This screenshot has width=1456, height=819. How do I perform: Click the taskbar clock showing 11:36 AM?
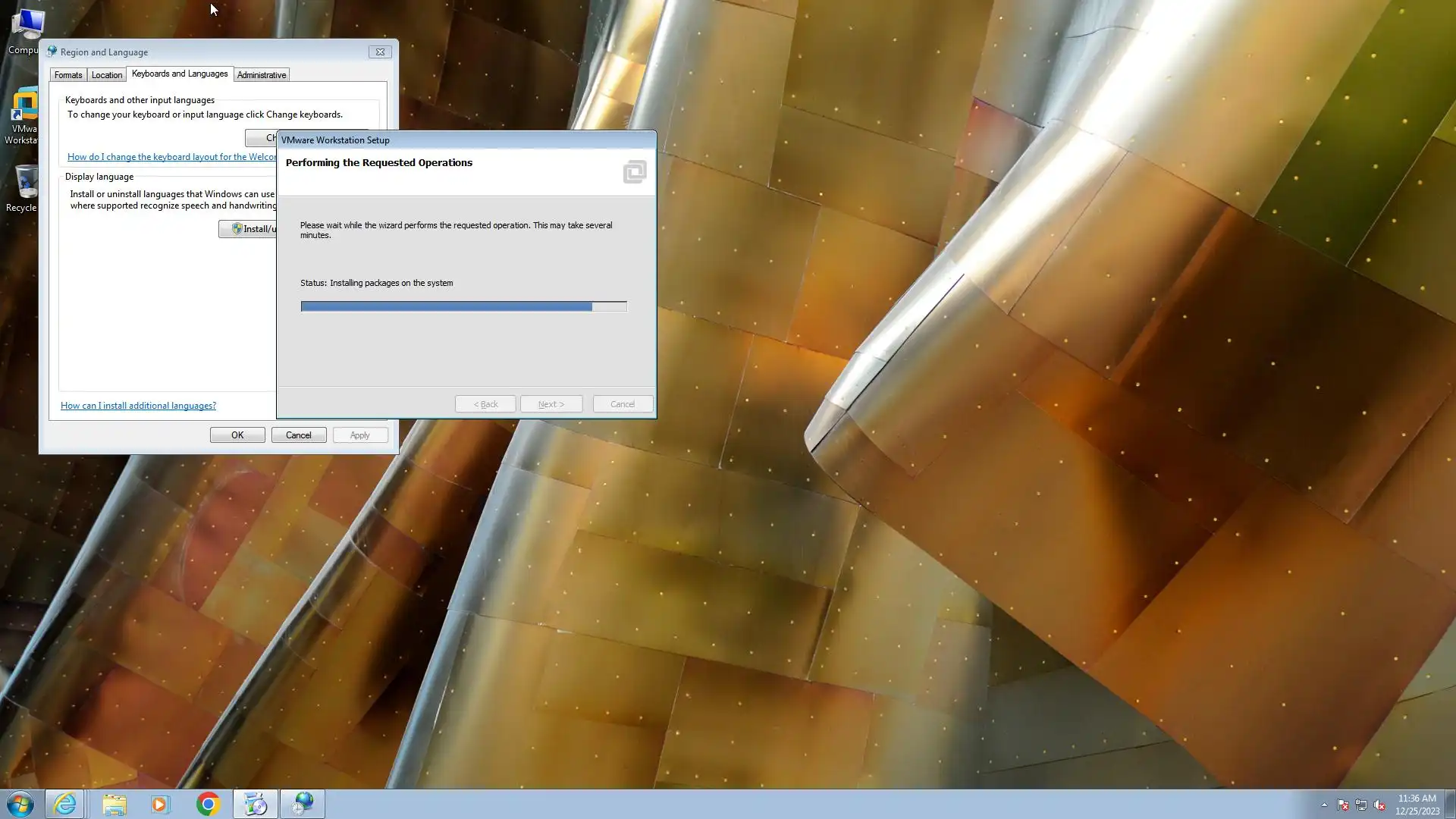tap(1417, 804)
